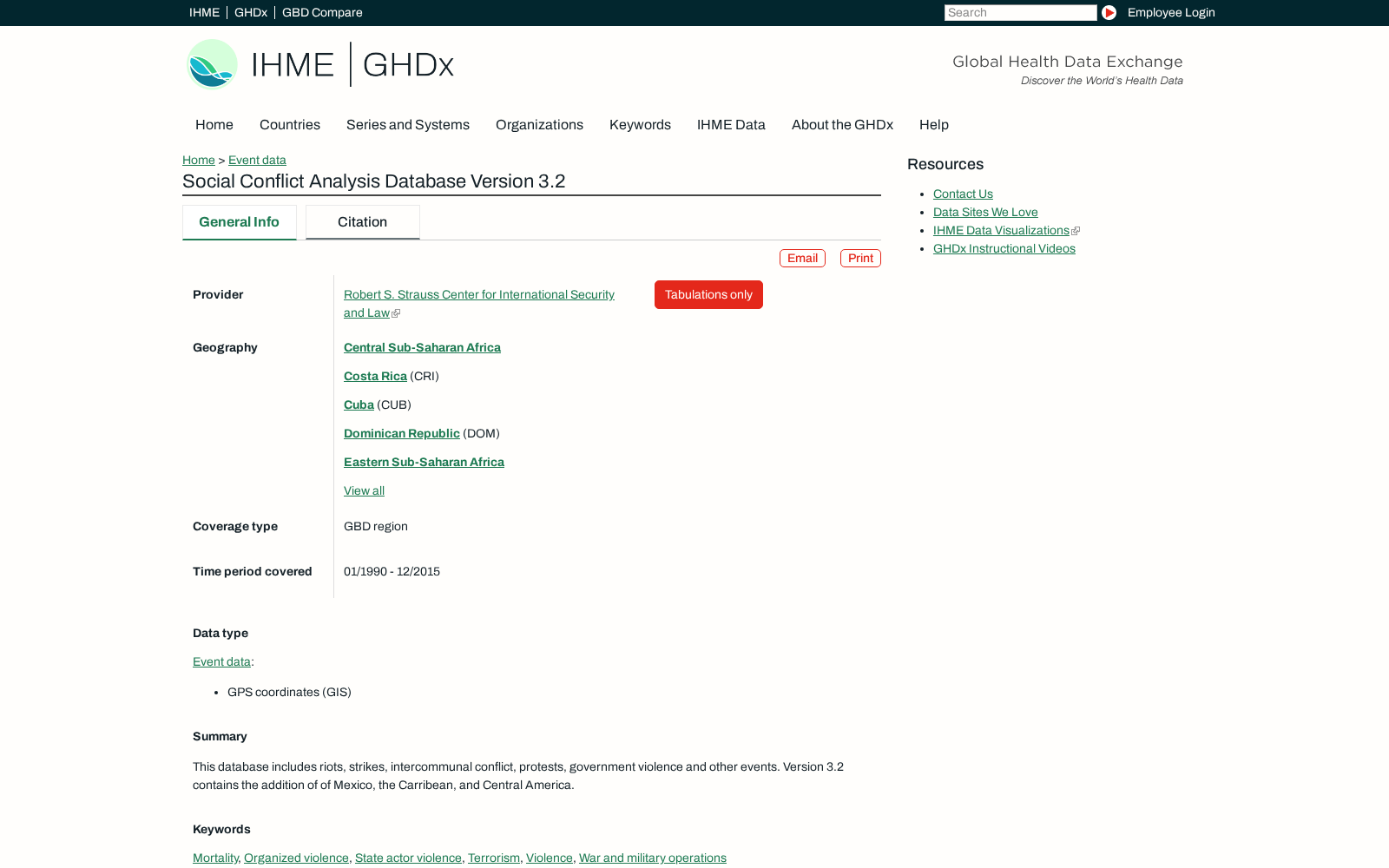Open the Countries menu item

point(290,125)
